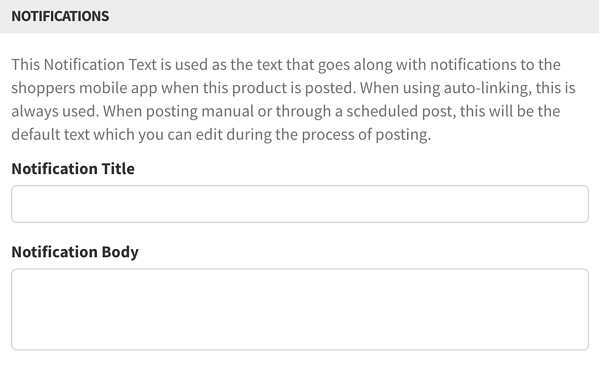Click the word "Body" in the Notification Body label
This screenshot has width=599, height=366.
pyautogui.click(x=120, y=252)
